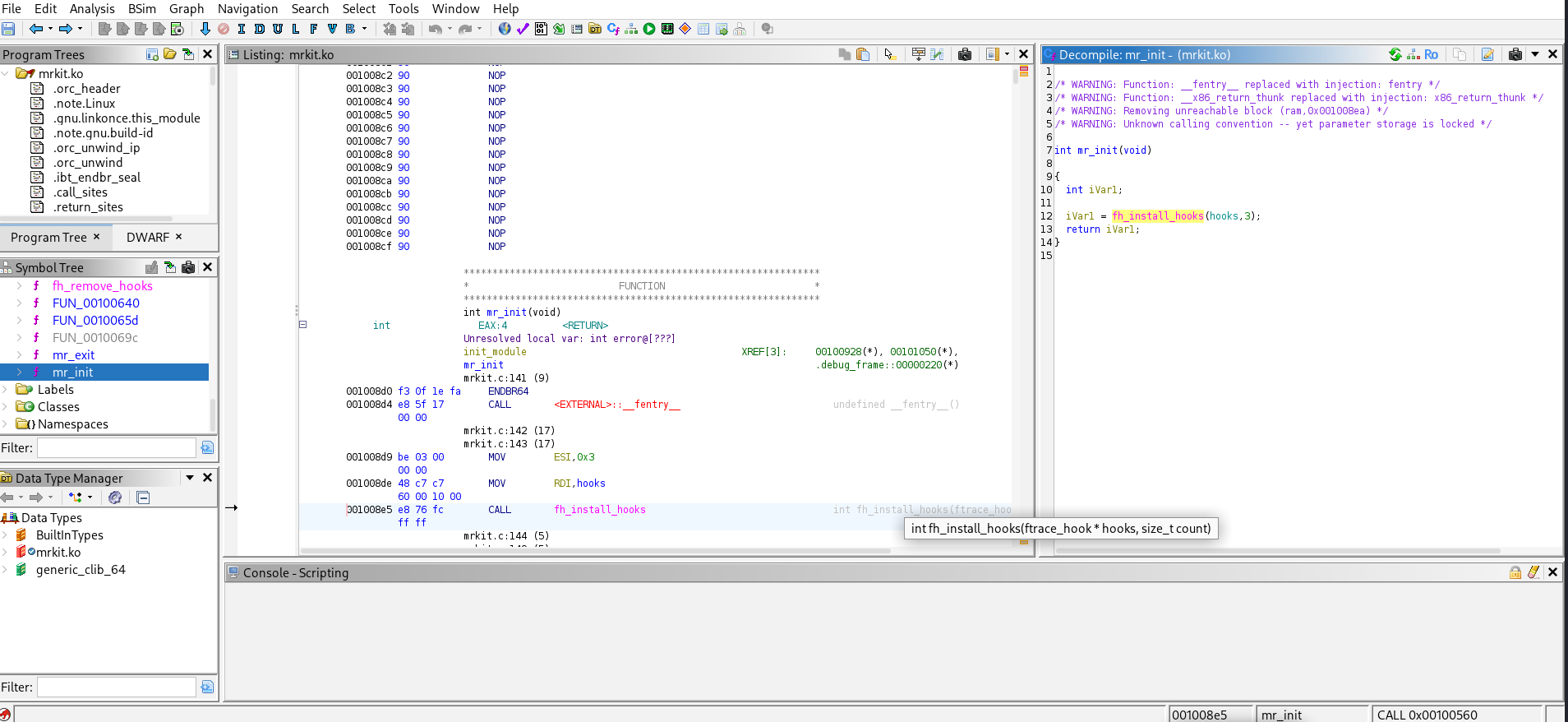The width and height of the screenshot is (1568, 722).
Task: Toggle the Data Type Manager gear filter
Action: pos(115,498)
